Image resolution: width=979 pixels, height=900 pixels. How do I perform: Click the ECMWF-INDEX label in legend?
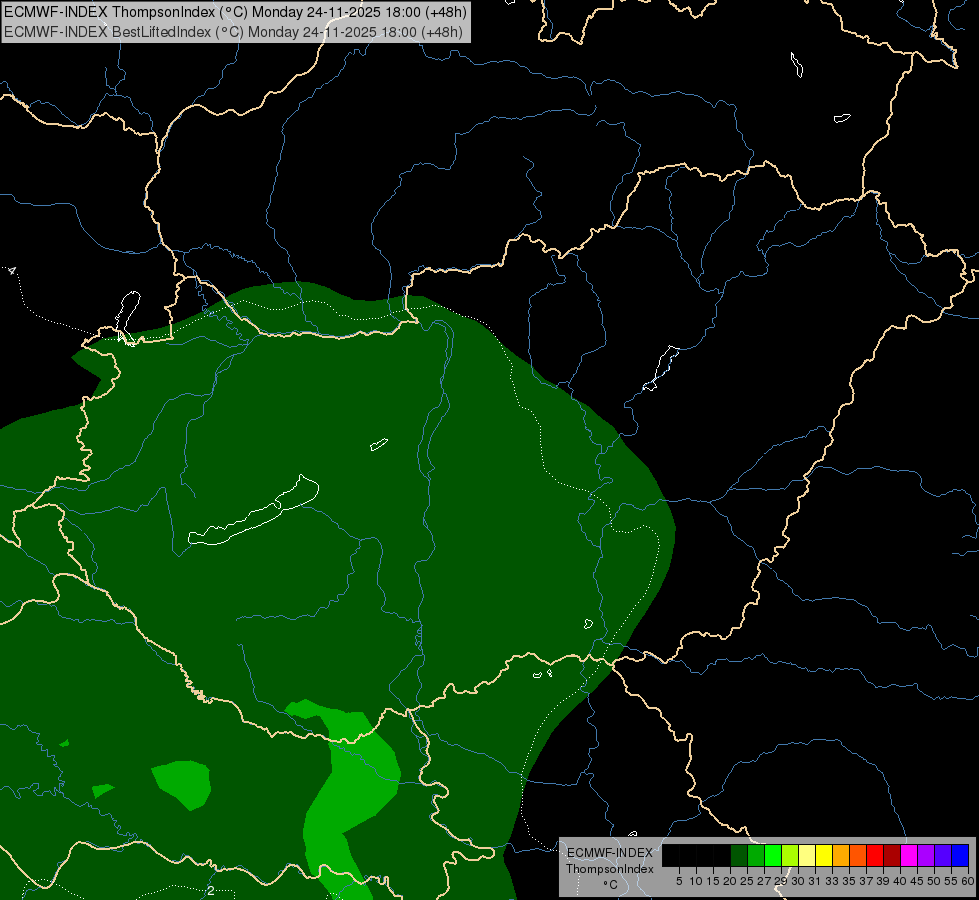tap(610, 853)
